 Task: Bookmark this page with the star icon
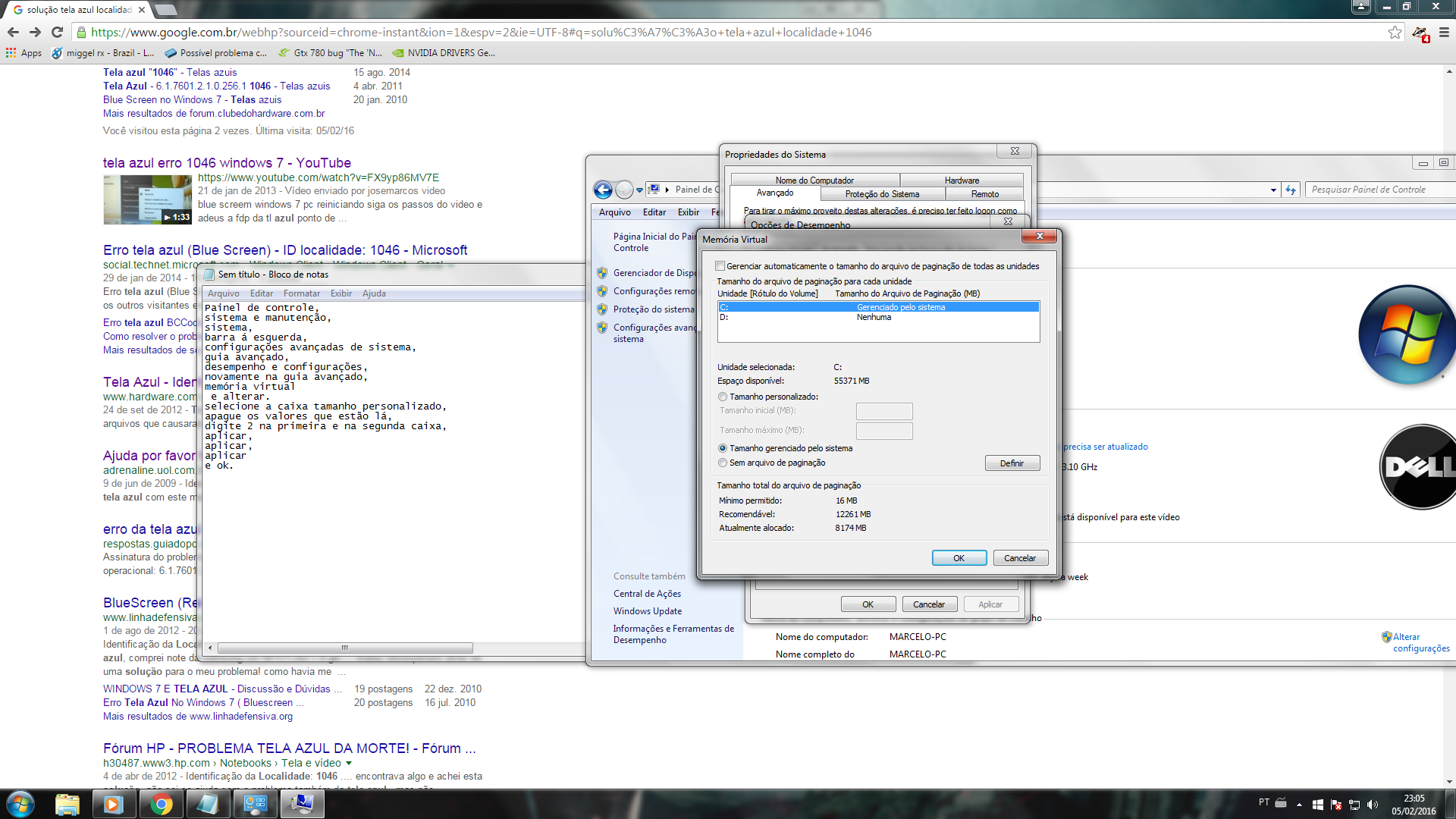tap(1395, 32)
